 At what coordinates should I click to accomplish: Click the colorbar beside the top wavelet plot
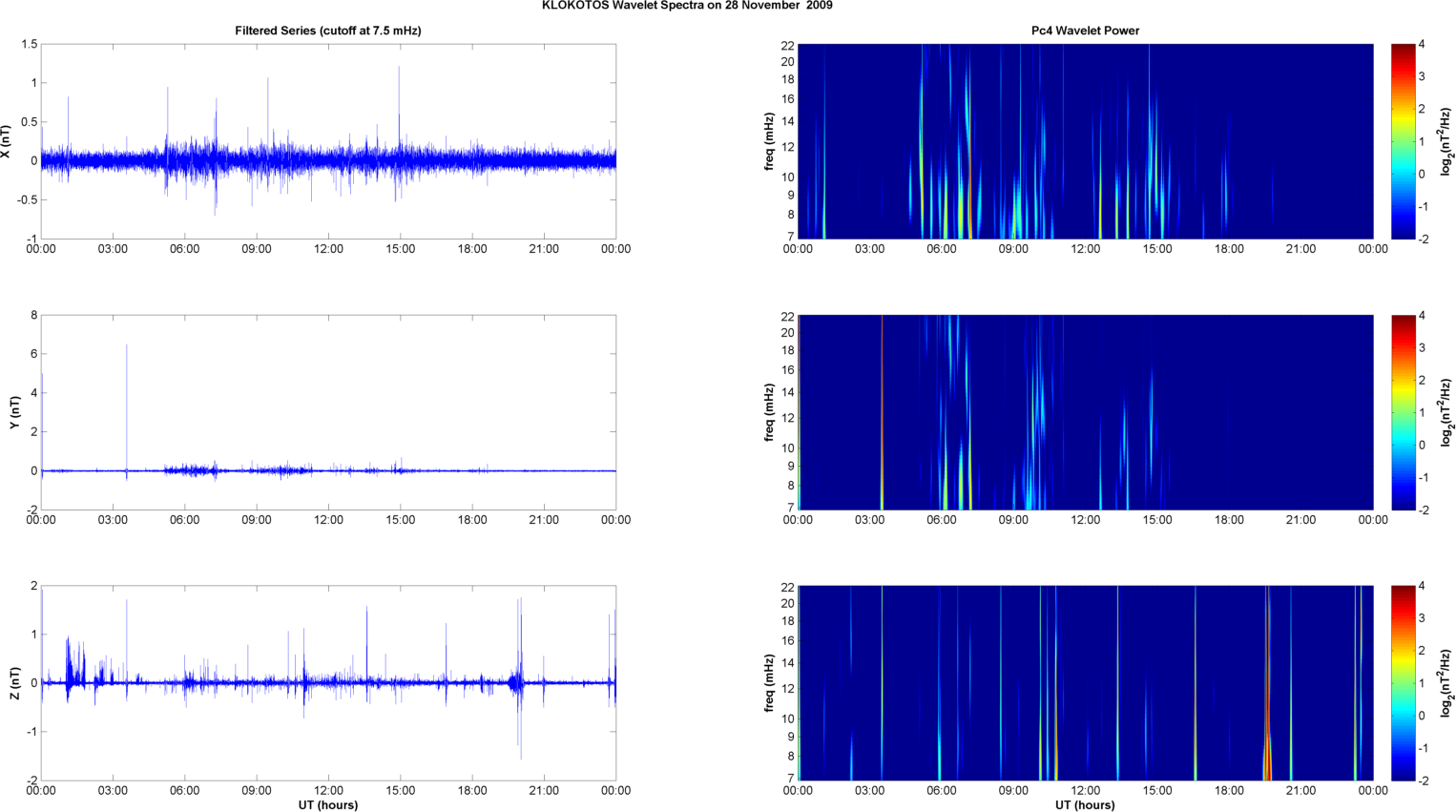point(1403,141)
